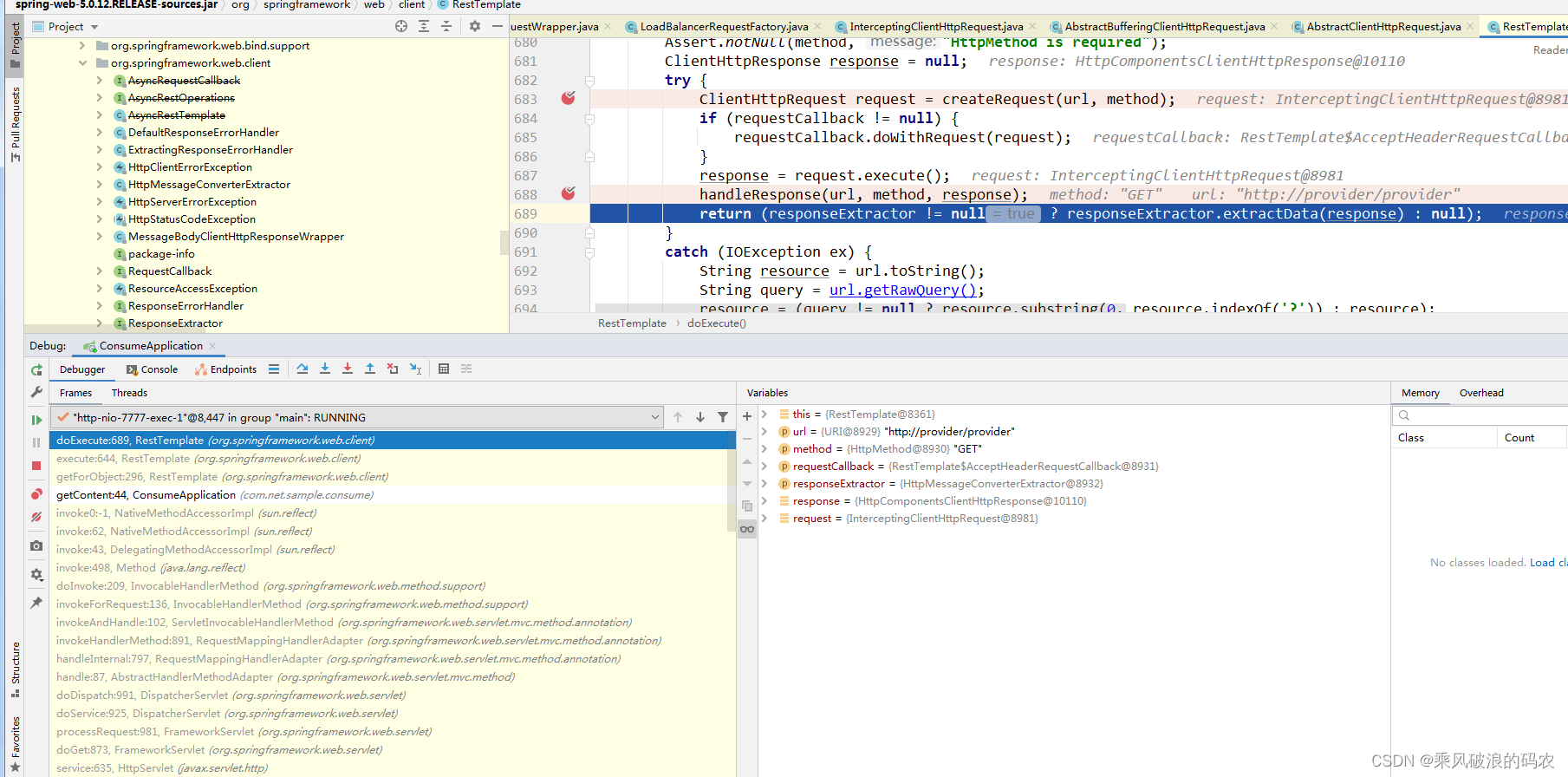Add new watch with plus icon
Screen dimensions: 1568x777
coord(747,416)
